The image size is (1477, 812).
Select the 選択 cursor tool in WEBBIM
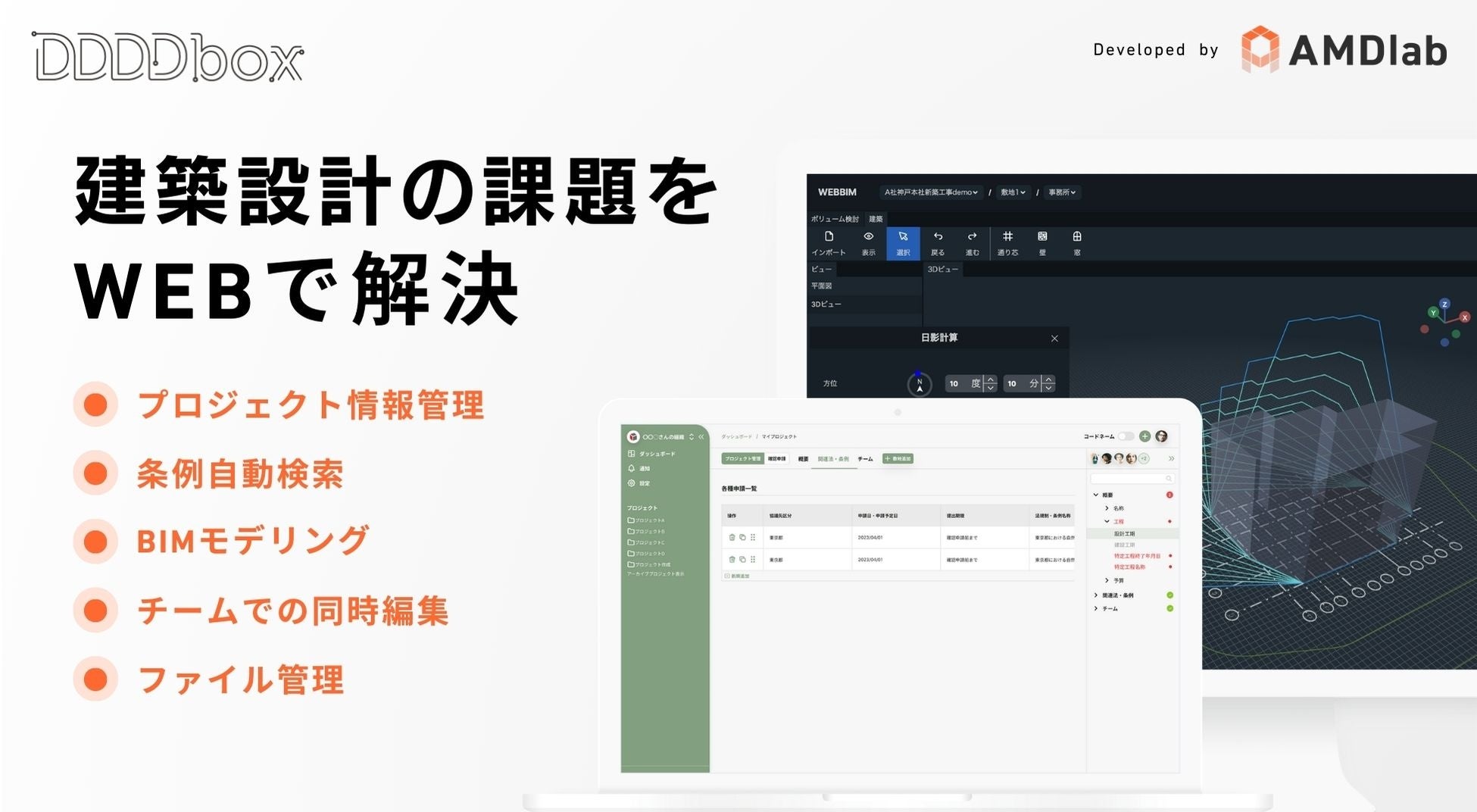pos(903,243)
